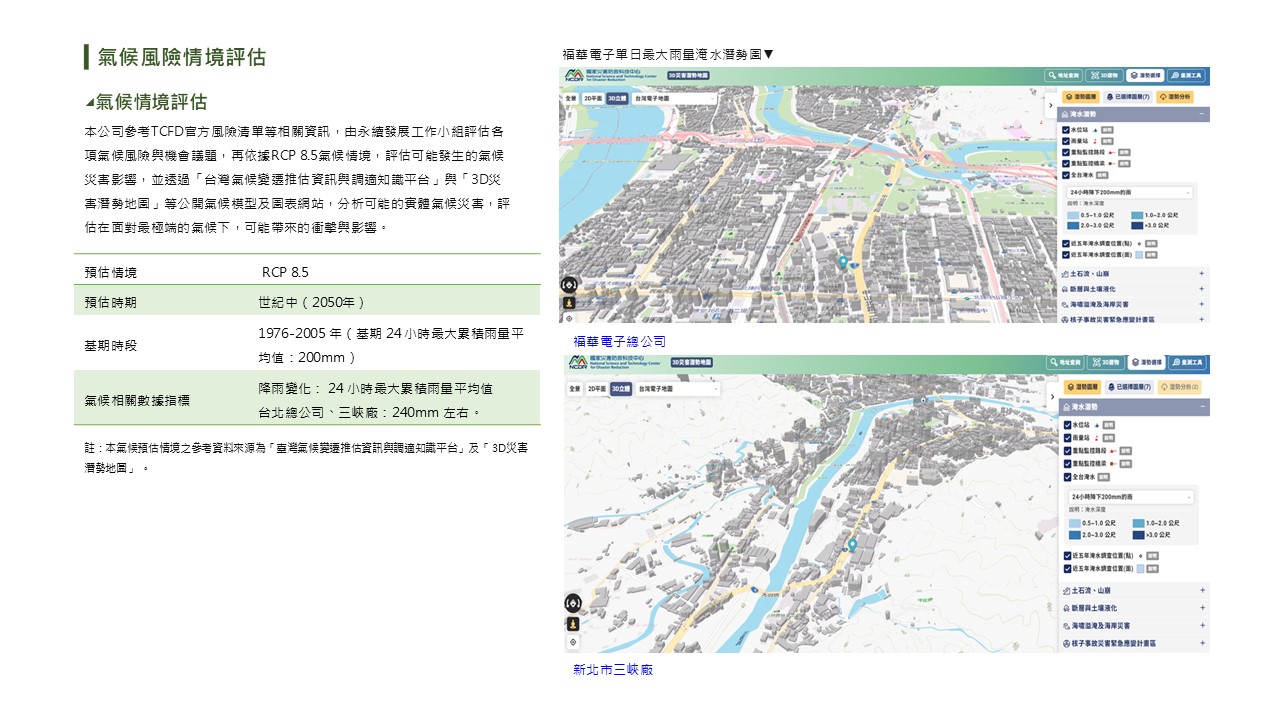Click the location pin in the Sanxia map
The image size is (1280, 720).
[x=852, y=545]
